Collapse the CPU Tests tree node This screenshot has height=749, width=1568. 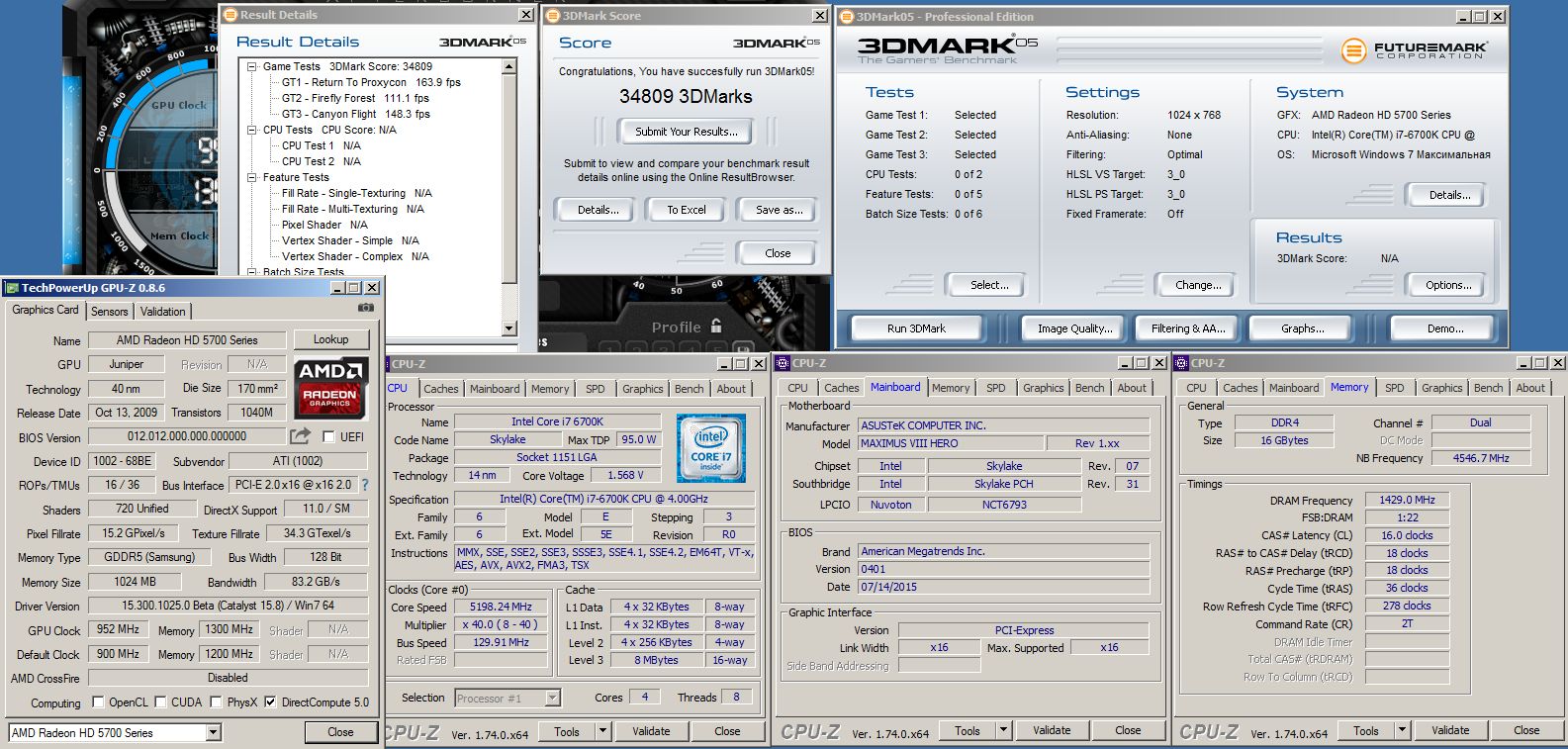pyautogui.click(x=252, y=130)
